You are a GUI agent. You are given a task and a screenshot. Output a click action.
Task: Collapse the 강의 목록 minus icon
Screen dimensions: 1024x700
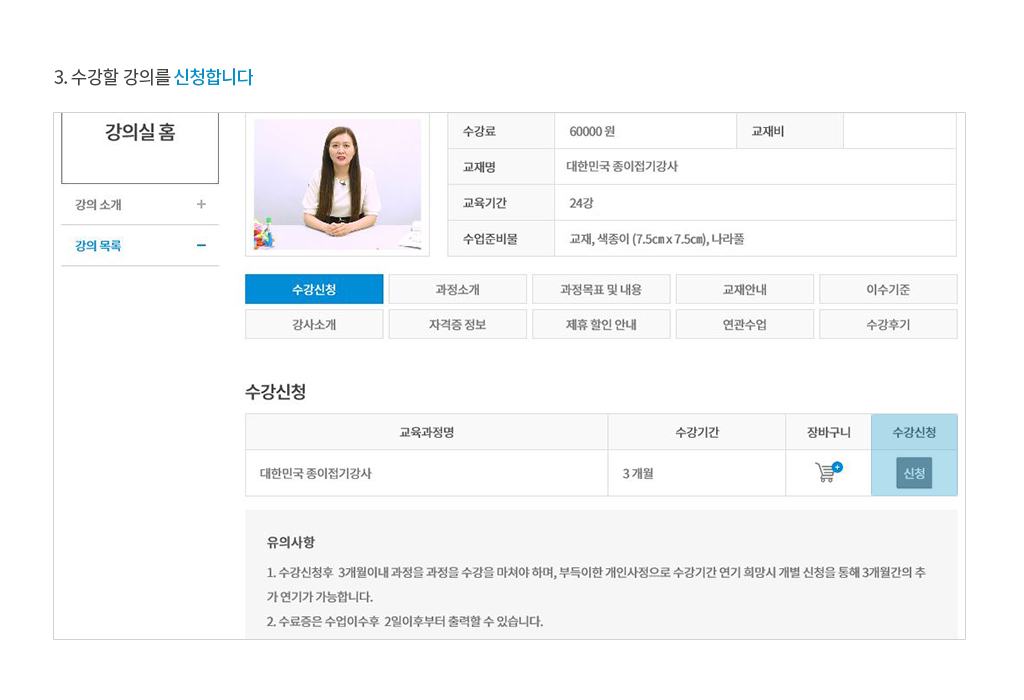201,246
